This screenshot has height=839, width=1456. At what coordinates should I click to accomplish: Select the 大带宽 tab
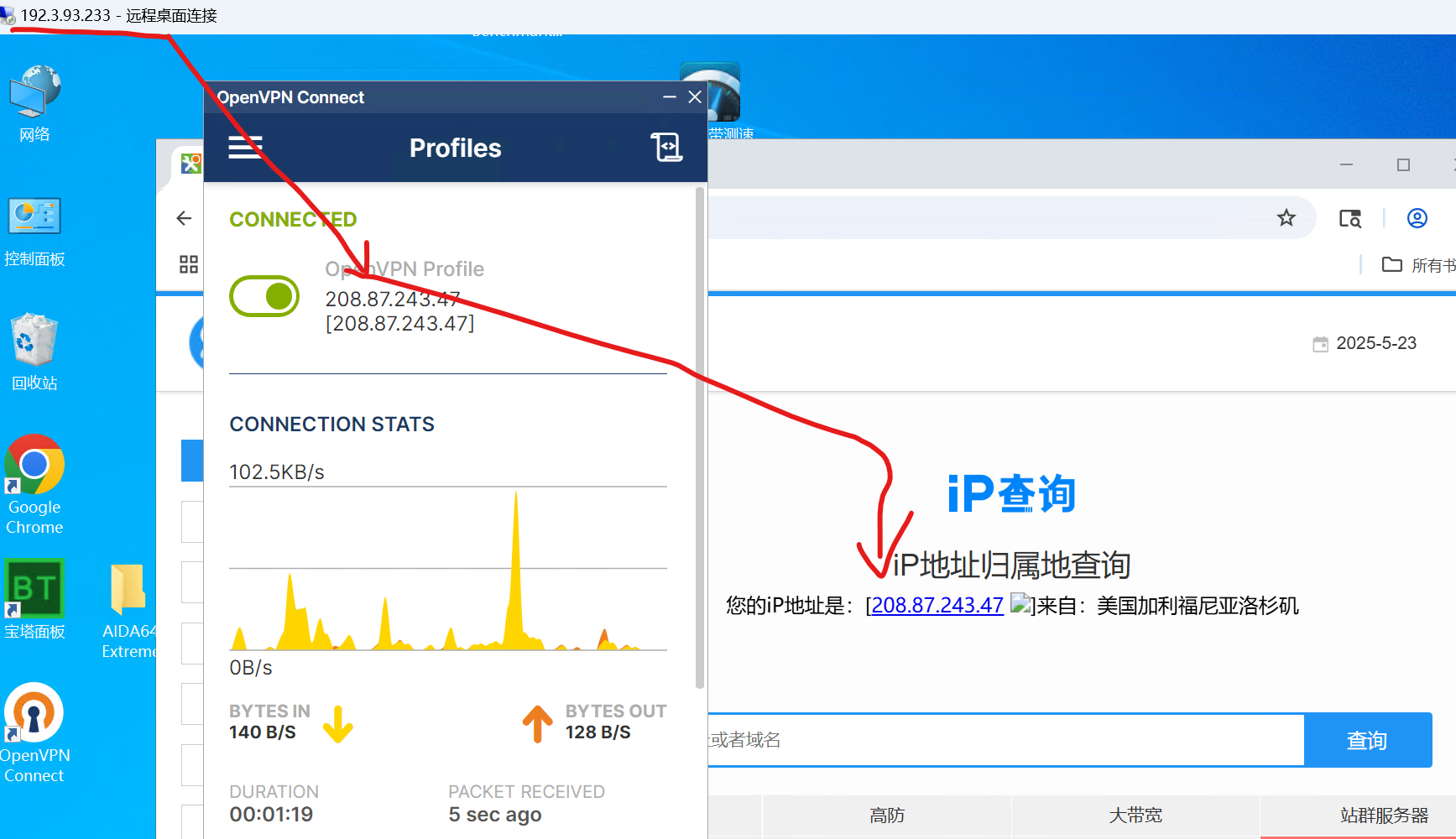coord(1135,816)
